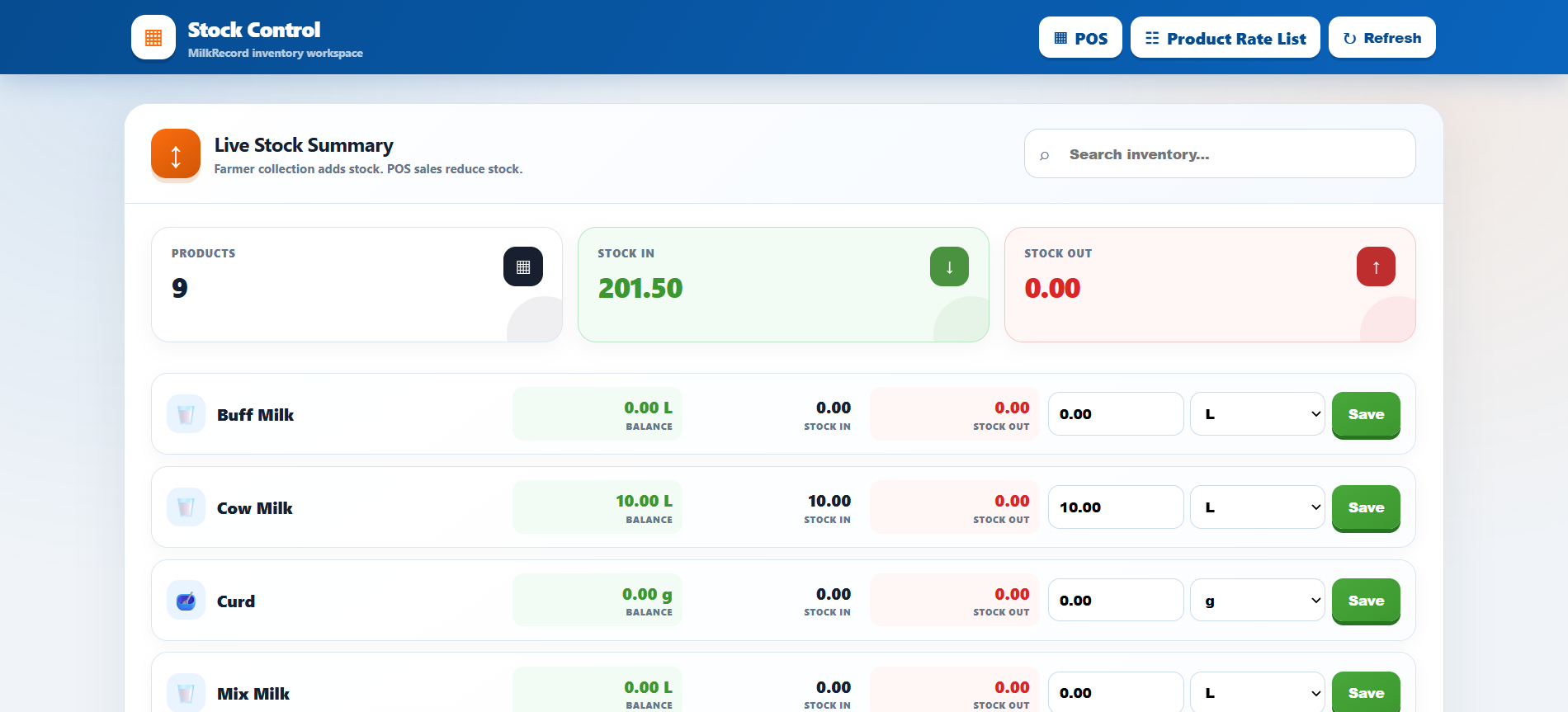
Task: Open the Curd unit dropdown
Action: [1258, 601]
